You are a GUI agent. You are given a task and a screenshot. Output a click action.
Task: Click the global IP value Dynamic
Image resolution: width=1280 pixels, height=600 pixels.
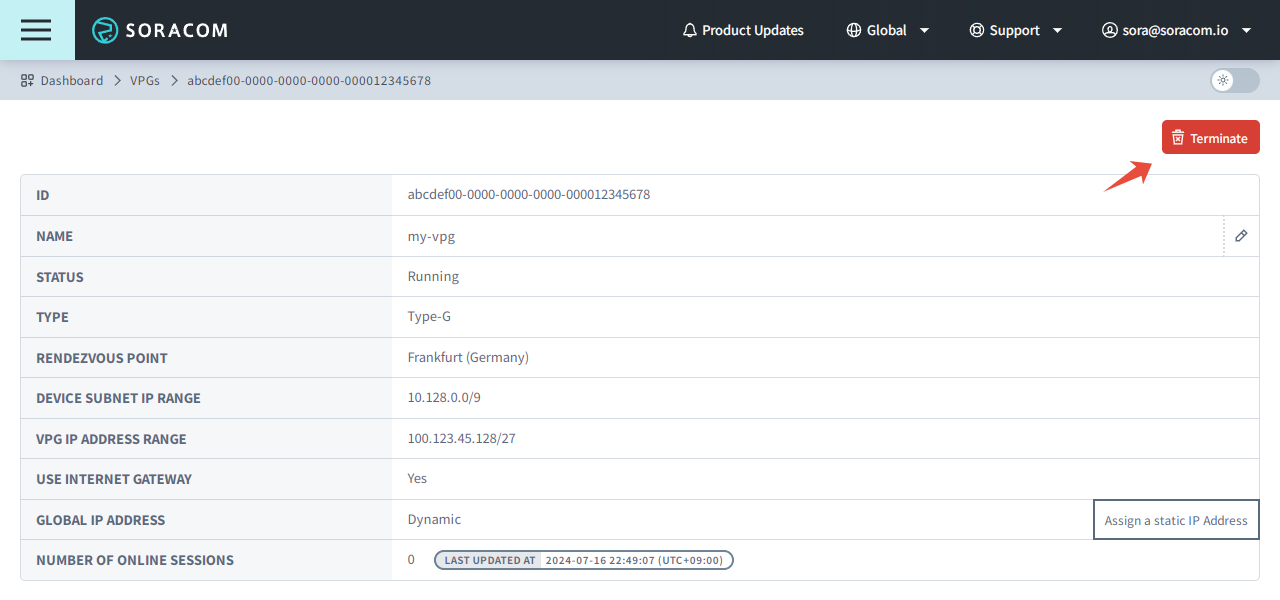(434, 519)
